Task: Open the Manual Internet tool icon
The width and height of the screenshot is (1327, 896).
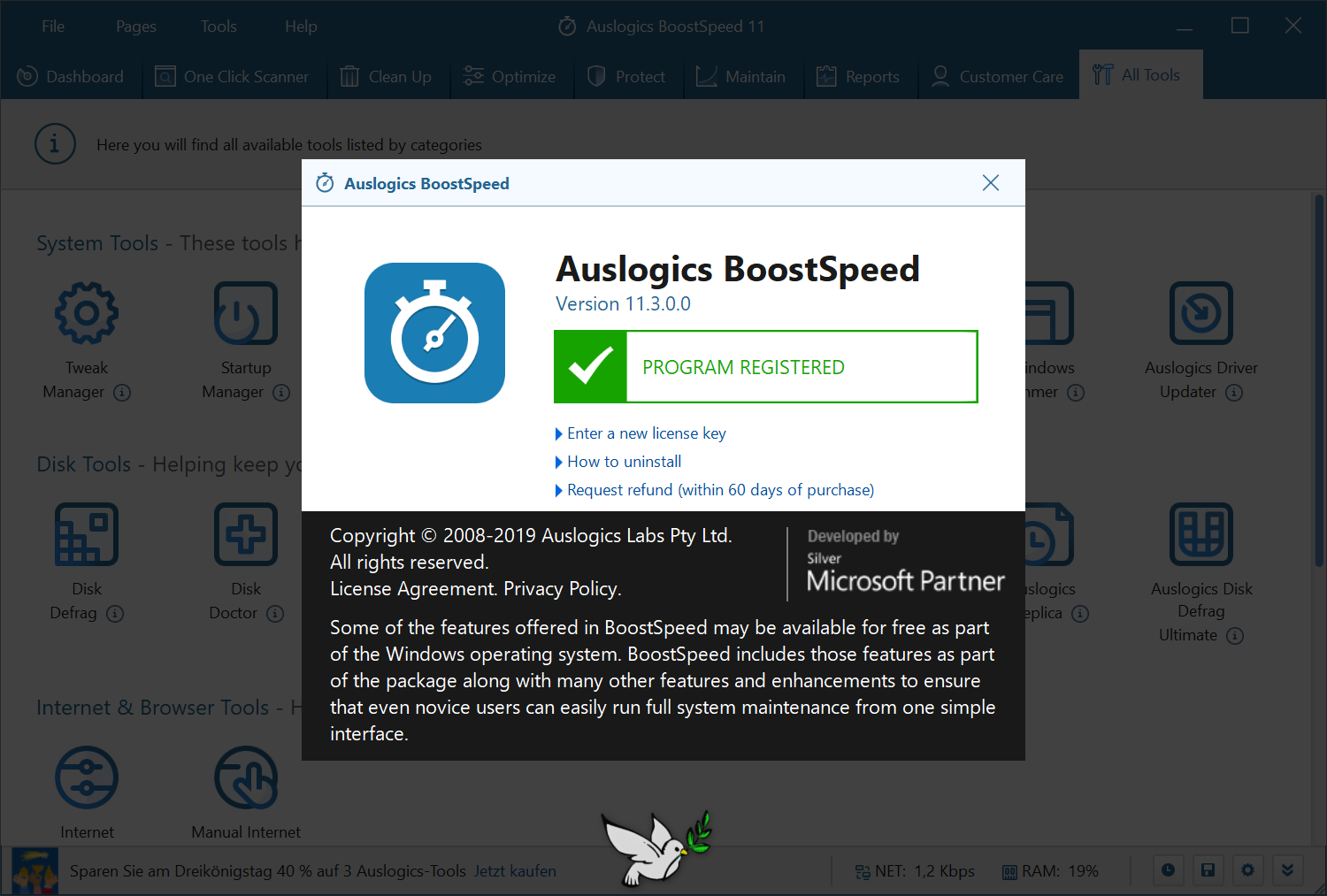Action: [x=246, y=777]
